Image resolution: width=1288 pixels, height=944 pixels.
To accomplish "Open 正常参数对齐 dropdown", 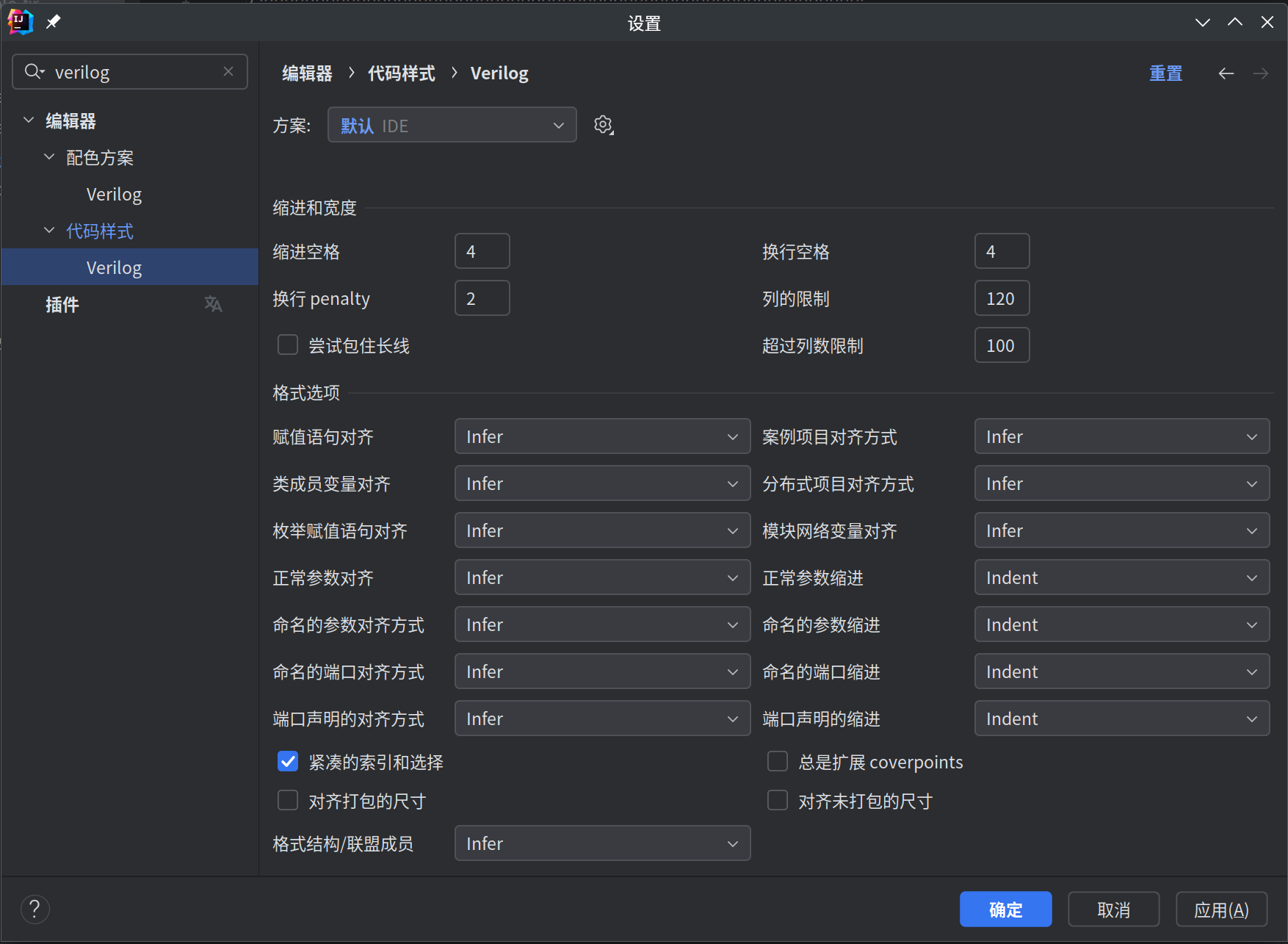I will click(603, 577).
